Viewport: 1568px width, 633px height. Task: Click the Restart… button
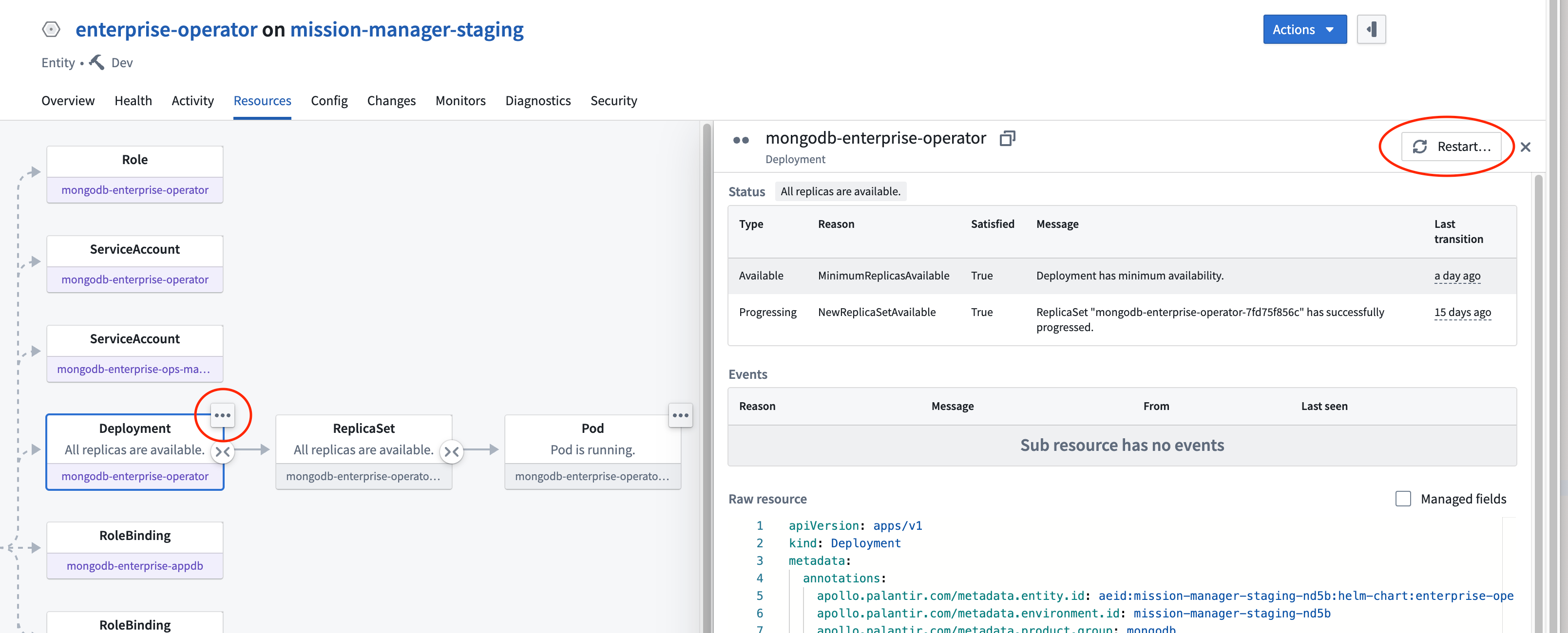tap(1451, 147)
